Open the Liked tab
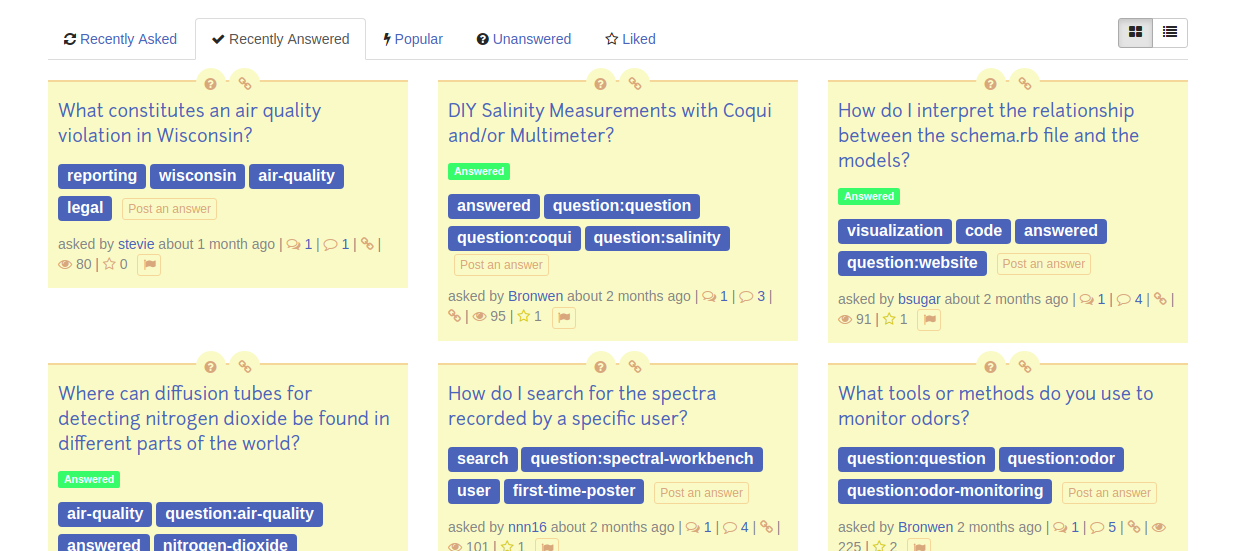 (630, 39)
